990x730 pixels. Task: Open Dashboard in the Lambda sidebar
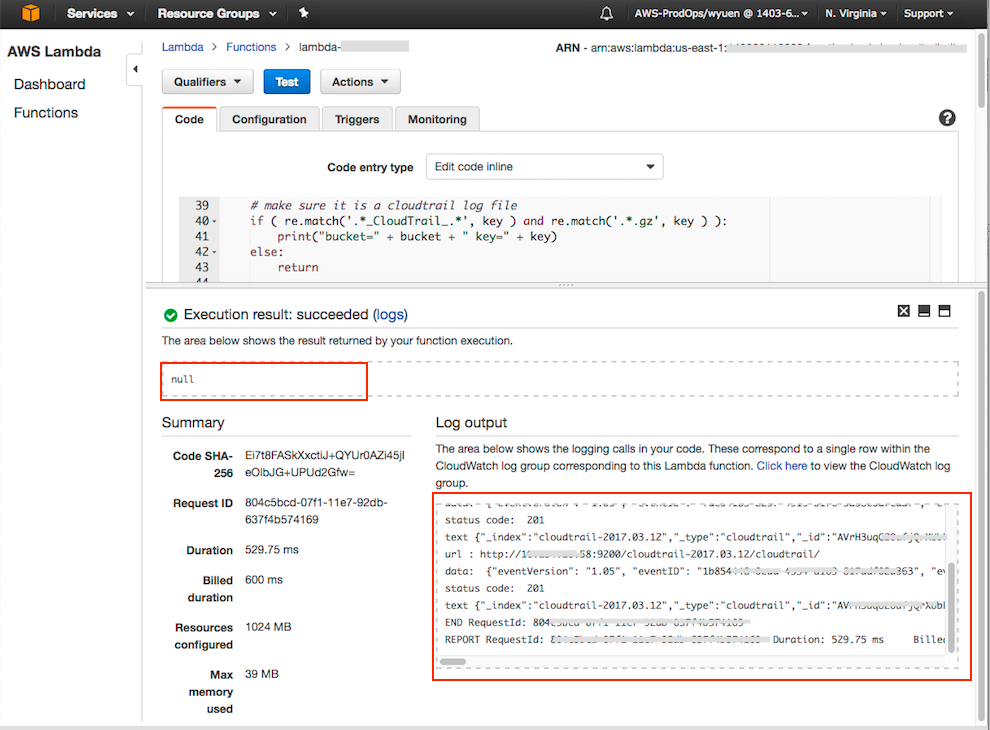point(49,84)
